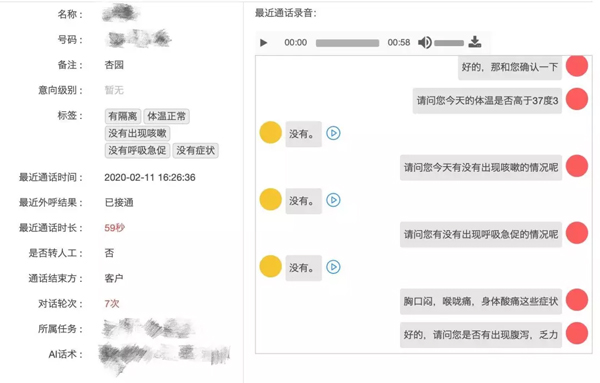The image size is (600, 383).
Task: Click the 意向级别 暂无 value
Action: tap(114, 90)
